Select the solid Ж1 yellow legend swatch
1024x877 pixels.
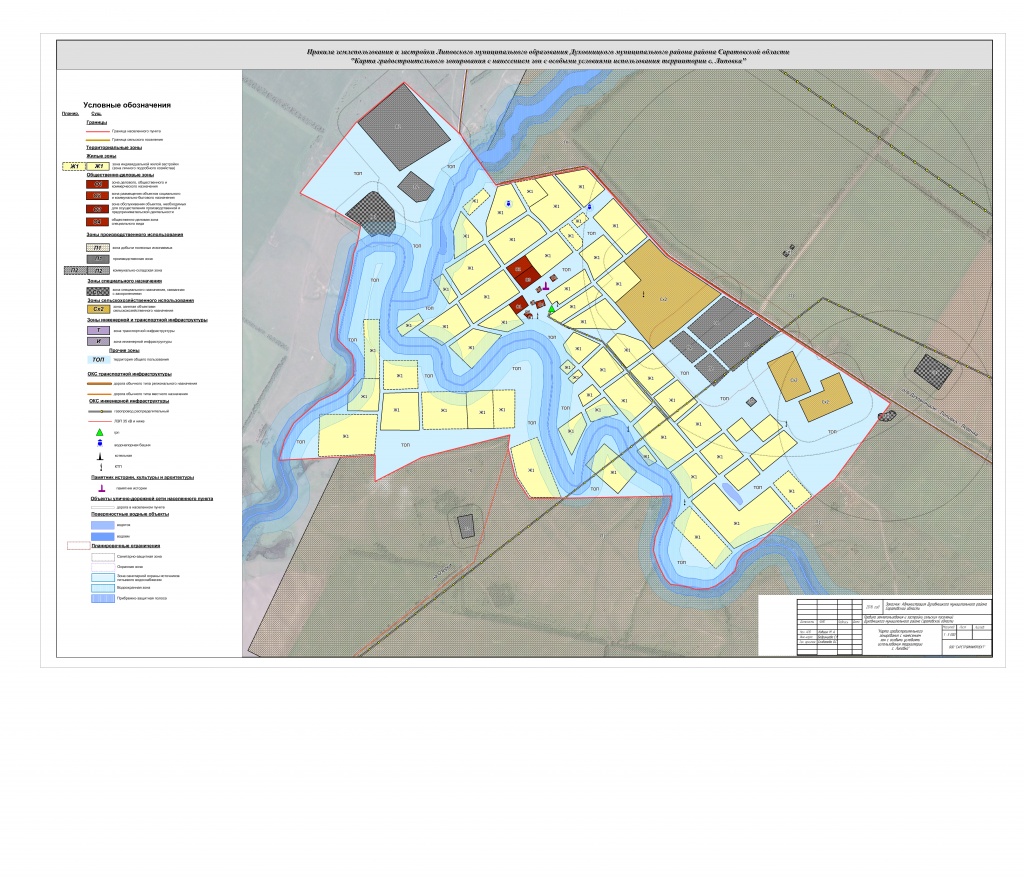click(98, 166)
